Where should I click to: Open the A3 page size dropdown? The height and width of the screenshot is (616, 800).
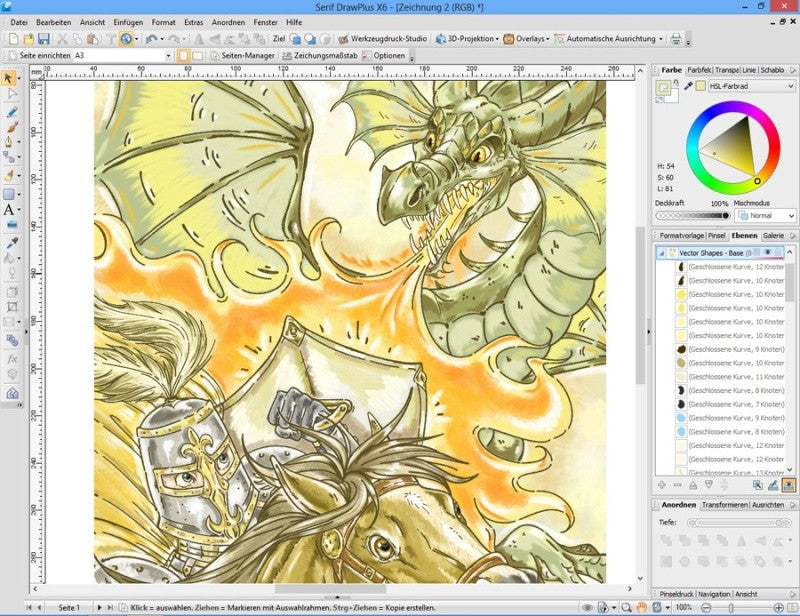click(x=168, y=56)
